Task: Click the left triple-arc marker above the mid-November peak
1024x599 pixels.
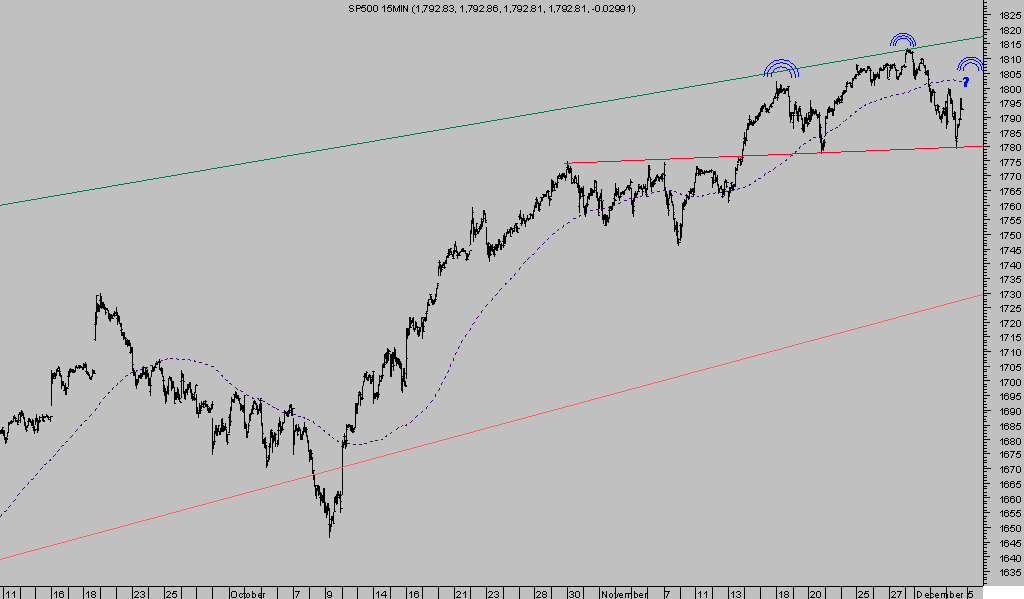Action: coord(781,69)
